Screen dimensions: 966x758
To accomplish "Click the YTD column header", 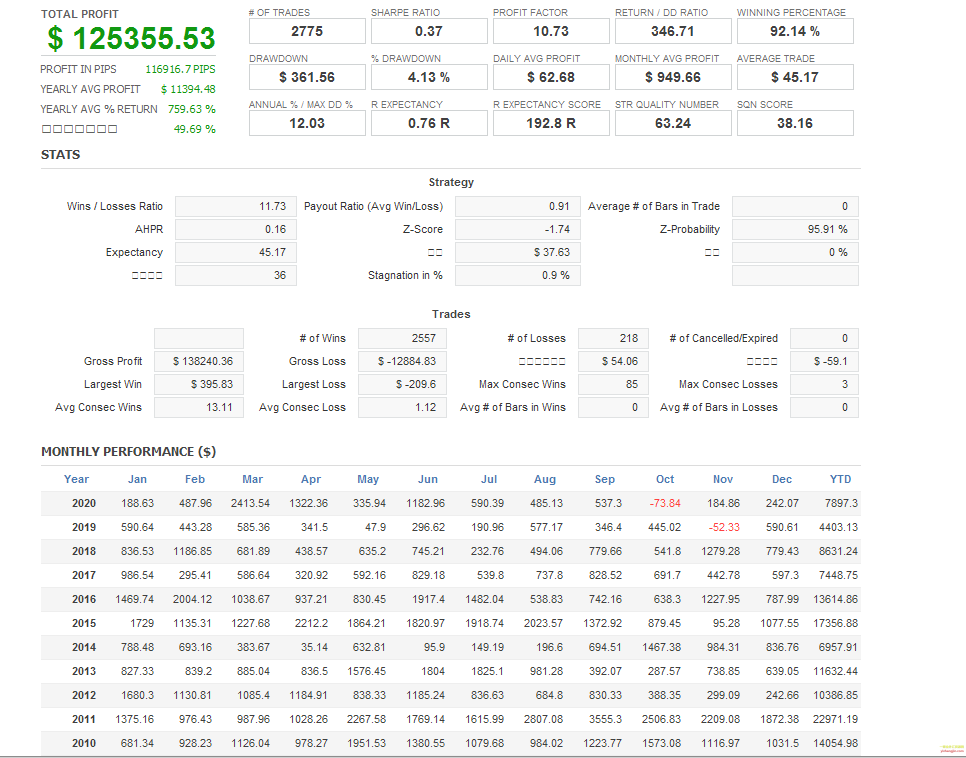I will (x=840, y=479).
